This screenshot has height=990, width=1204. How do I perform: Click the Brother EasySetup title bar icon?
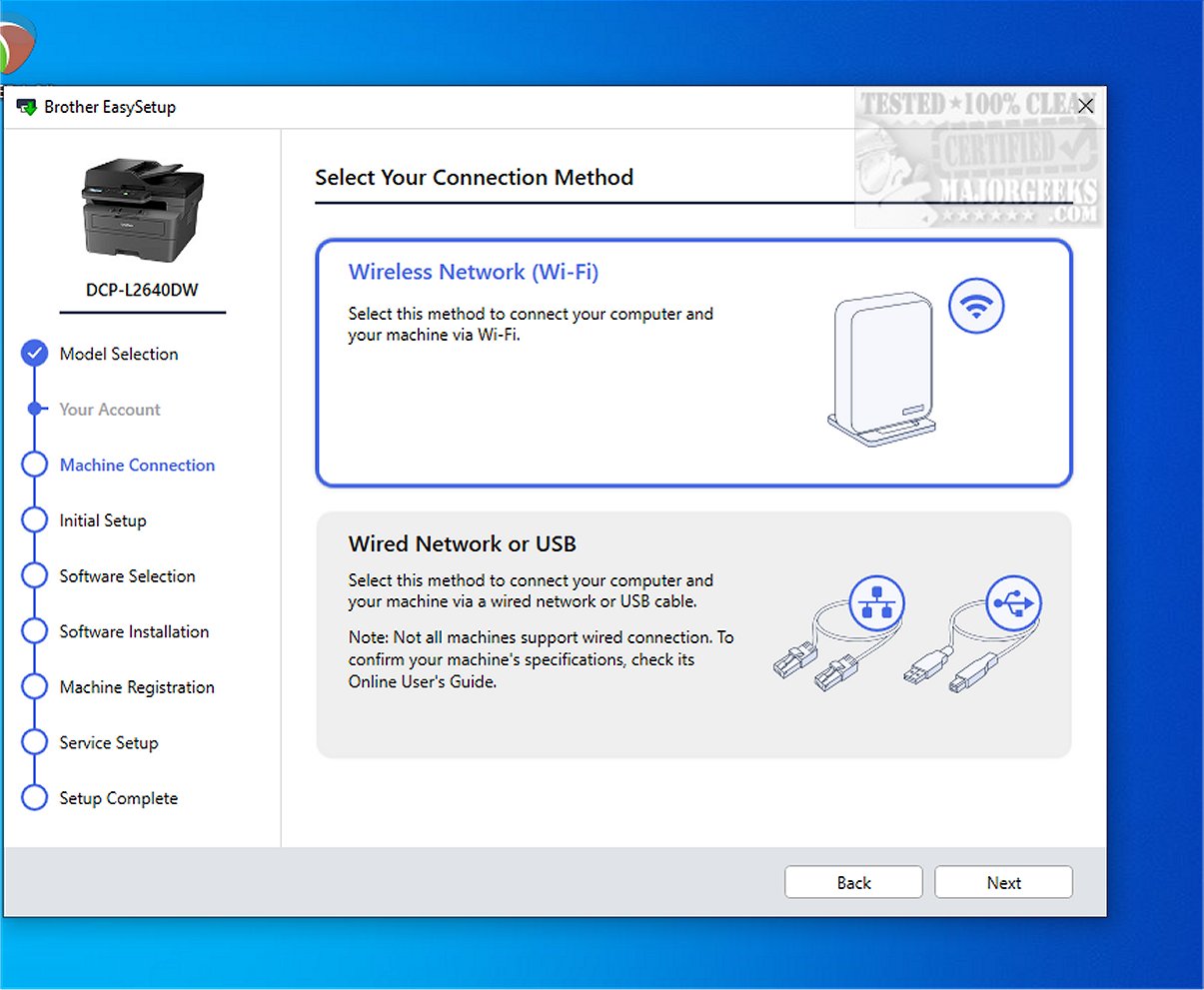coord(27,107)
